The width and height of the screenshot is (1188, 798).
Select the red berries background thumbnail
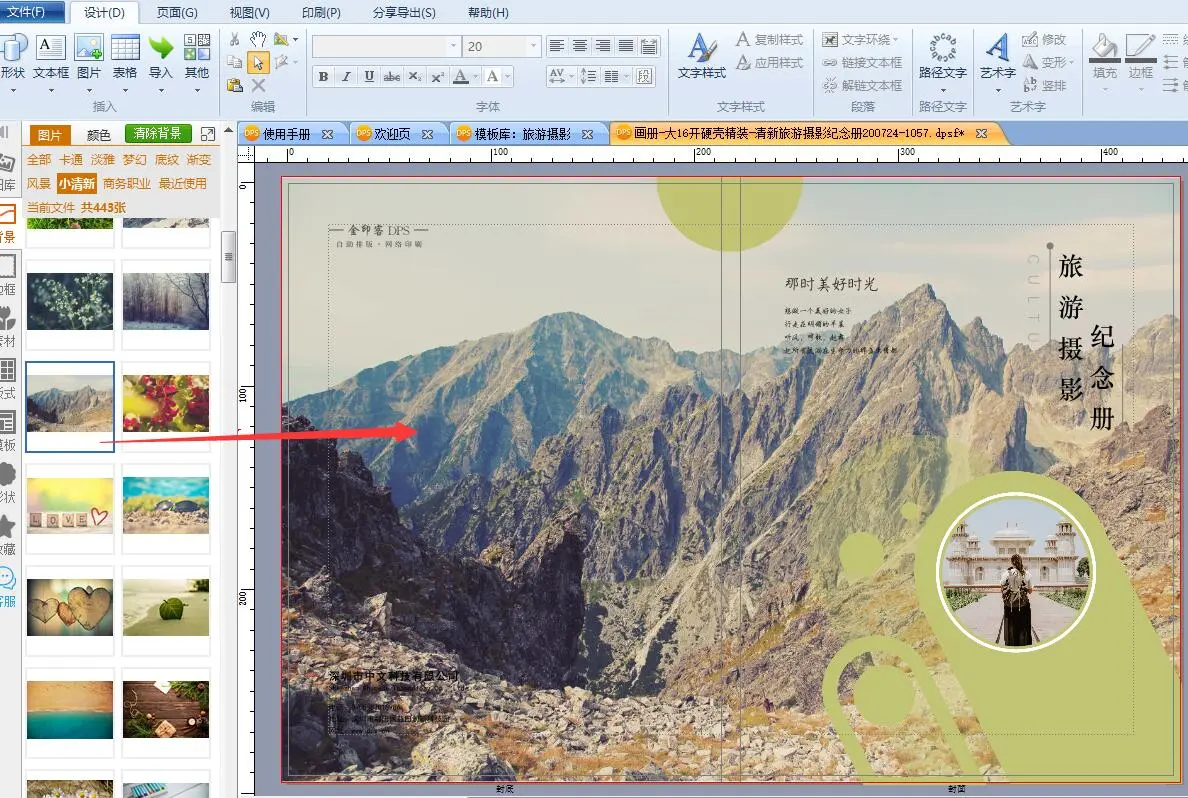(166, 403)
